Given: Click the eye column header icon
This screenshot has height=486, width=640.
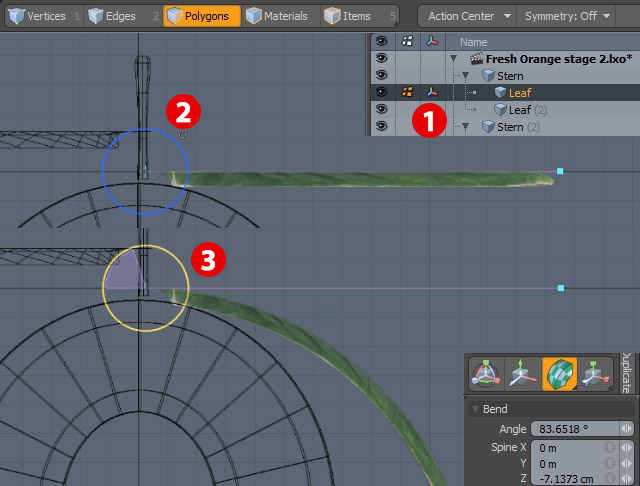Looking at the screenshot, I should point(381,41).
